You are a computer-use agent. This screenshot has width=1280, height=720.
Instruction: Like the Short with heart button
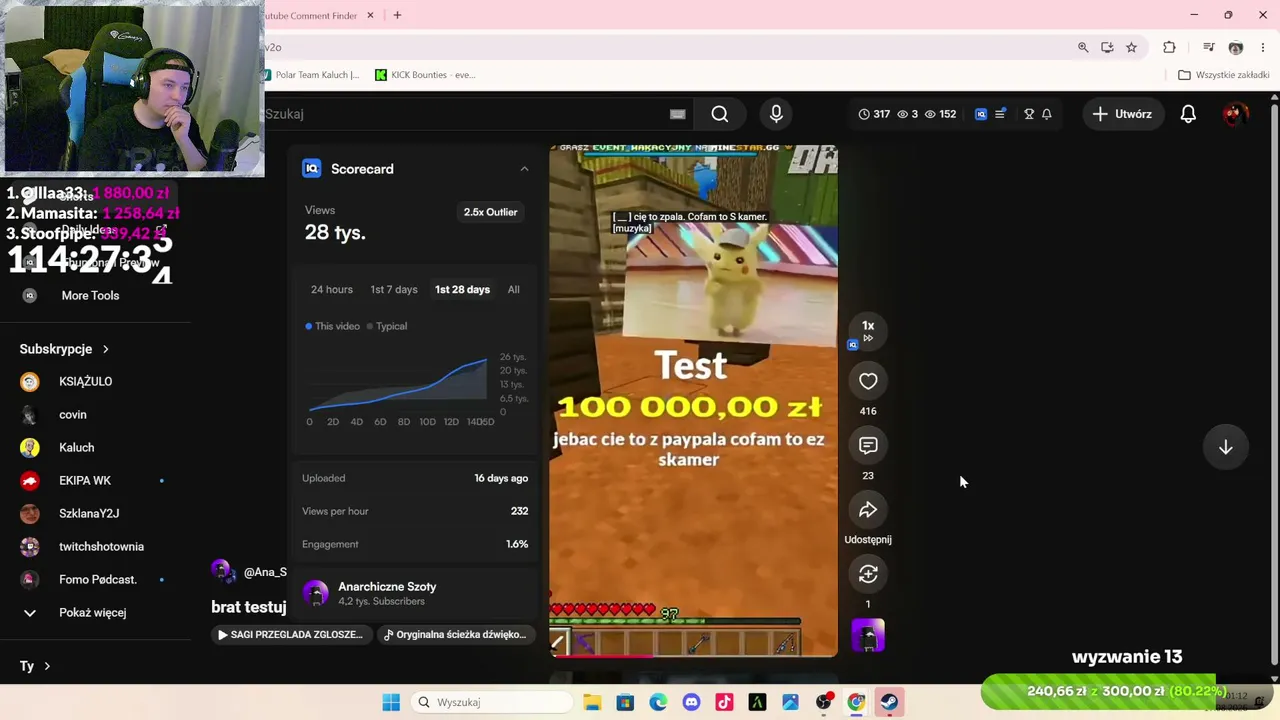[x=868, y=381]
